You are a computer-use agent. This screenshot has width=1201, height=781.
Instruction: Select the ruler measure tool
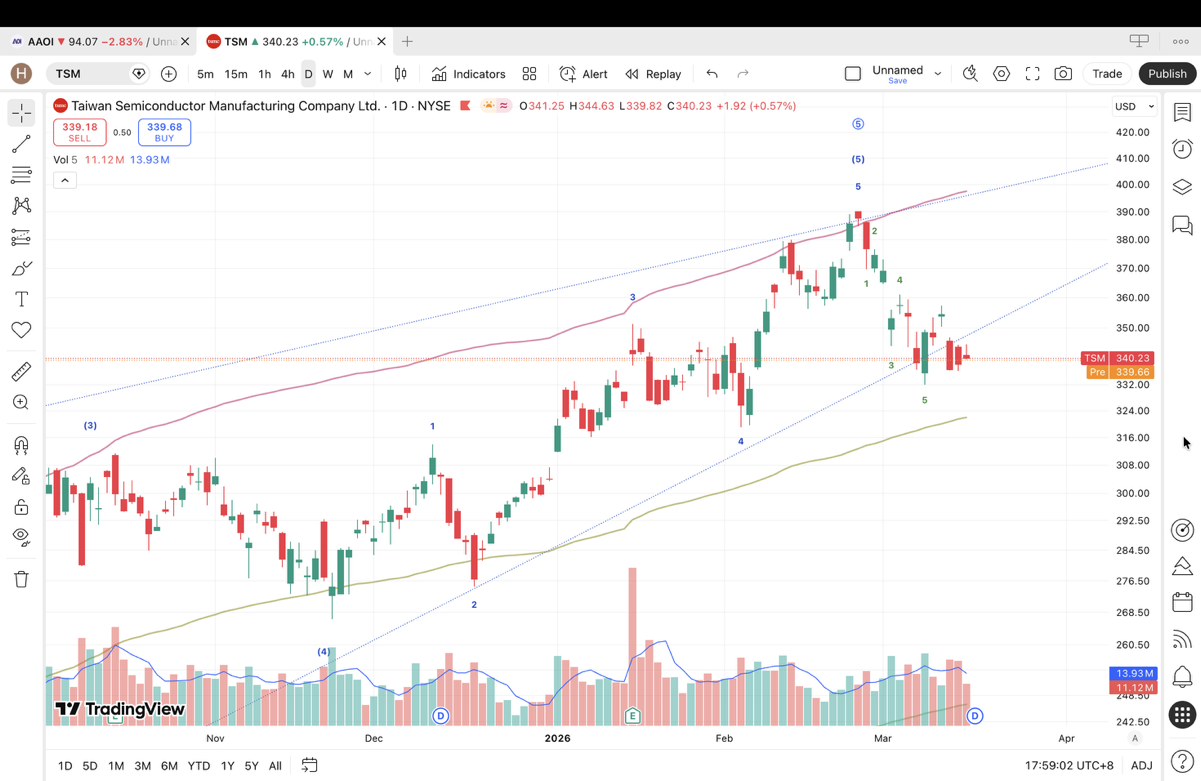click(x=21, y=372)
